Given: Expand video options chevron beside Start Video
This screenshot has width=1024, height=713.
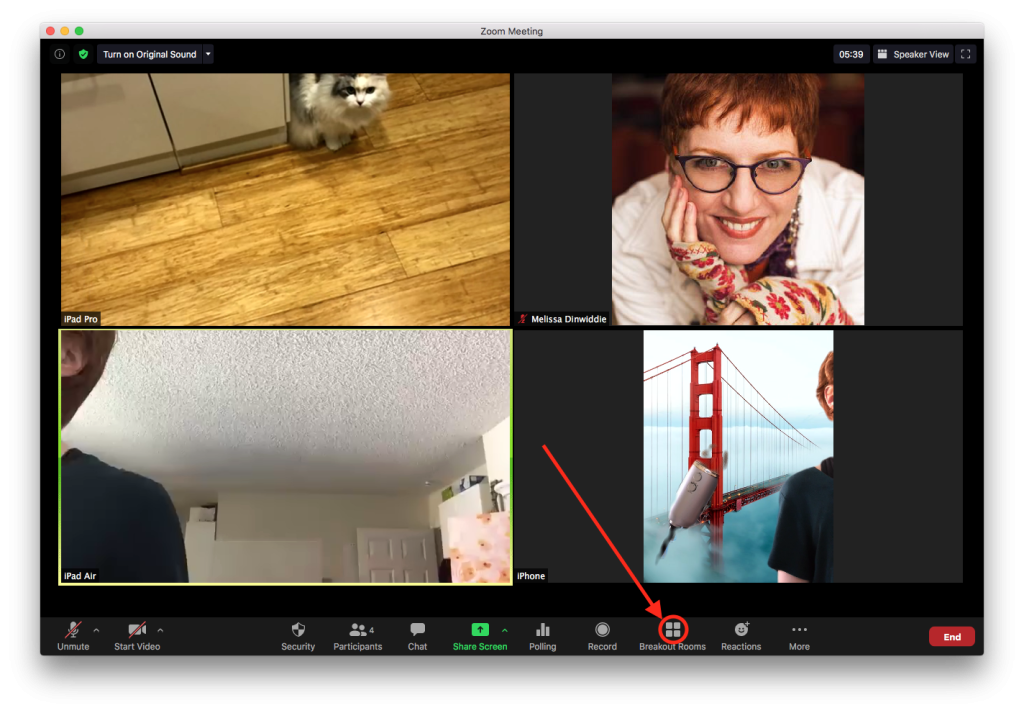Looking at the screenshot, I should click(160, 630).
